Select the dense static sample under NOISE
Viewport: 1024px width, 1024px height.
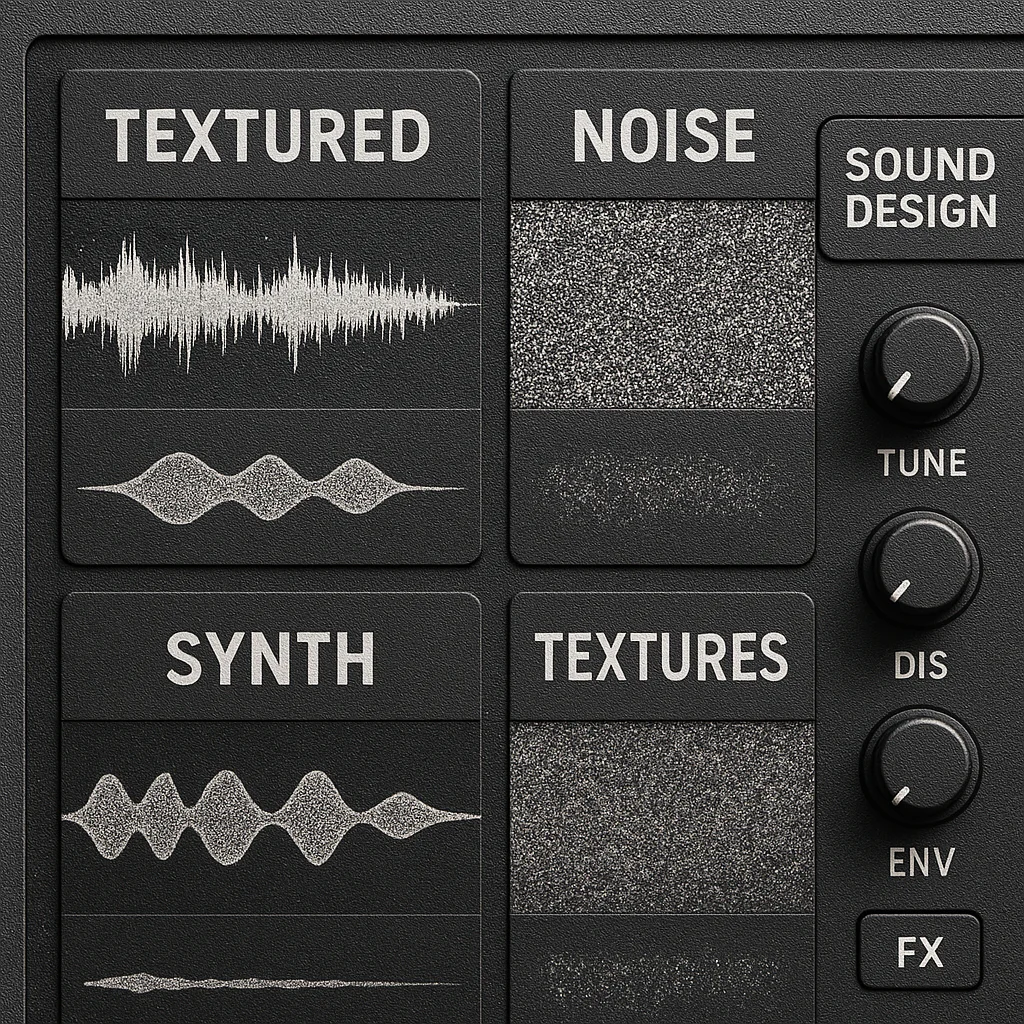pos(662,304)
